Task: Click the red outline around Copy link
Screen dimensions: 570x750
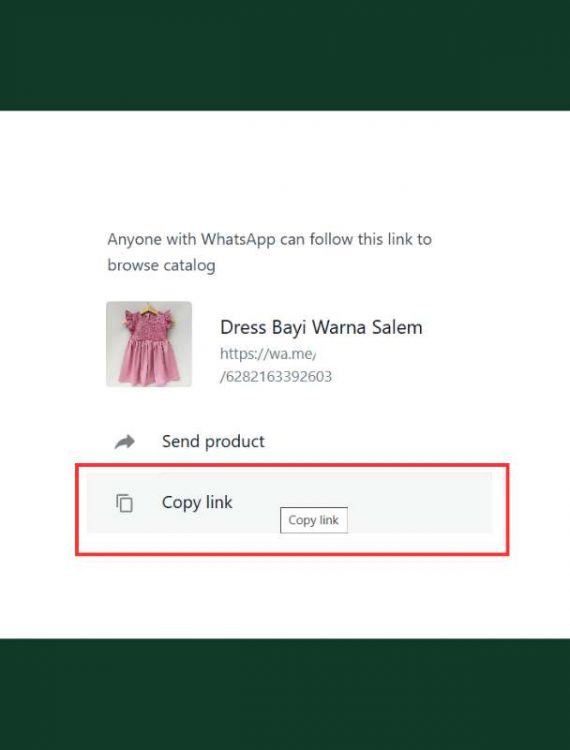Action: click(x=292, y=464)
